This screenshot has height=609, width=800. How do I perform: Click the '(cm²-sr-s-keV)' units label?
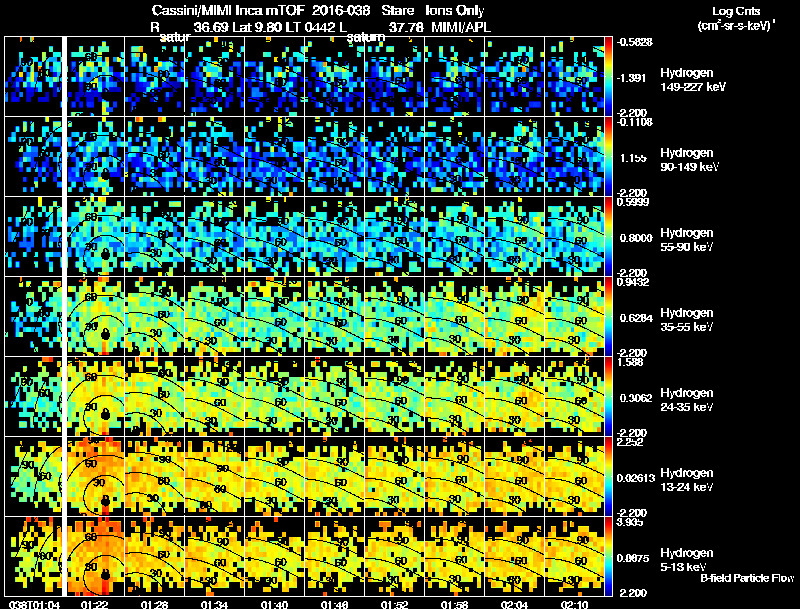tap(737, 26)
